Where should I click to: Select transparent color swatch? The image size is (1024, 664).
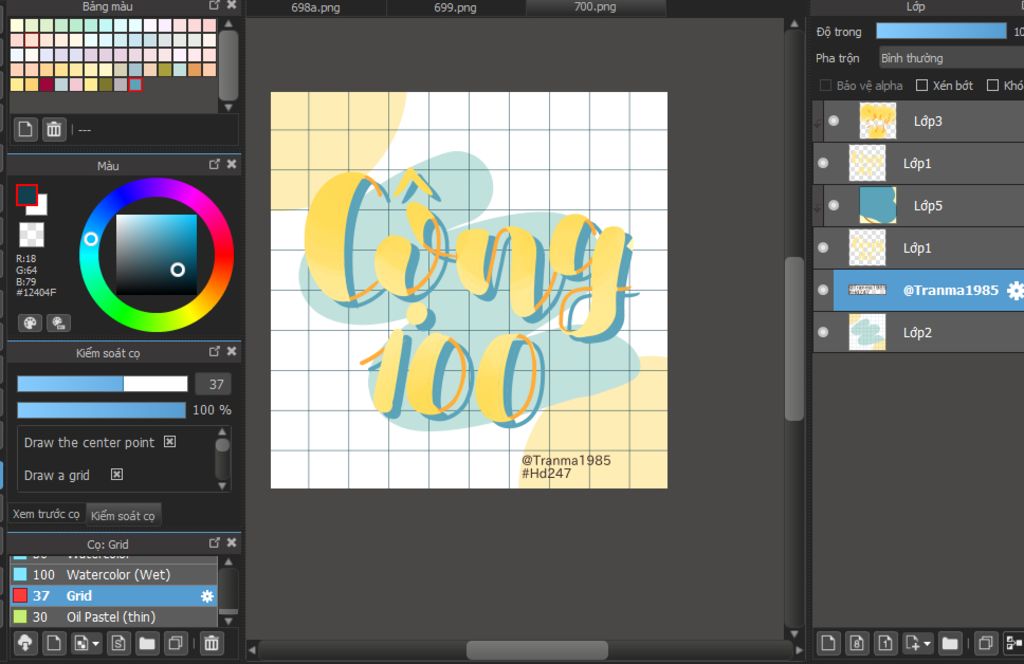tap(31, 234)
